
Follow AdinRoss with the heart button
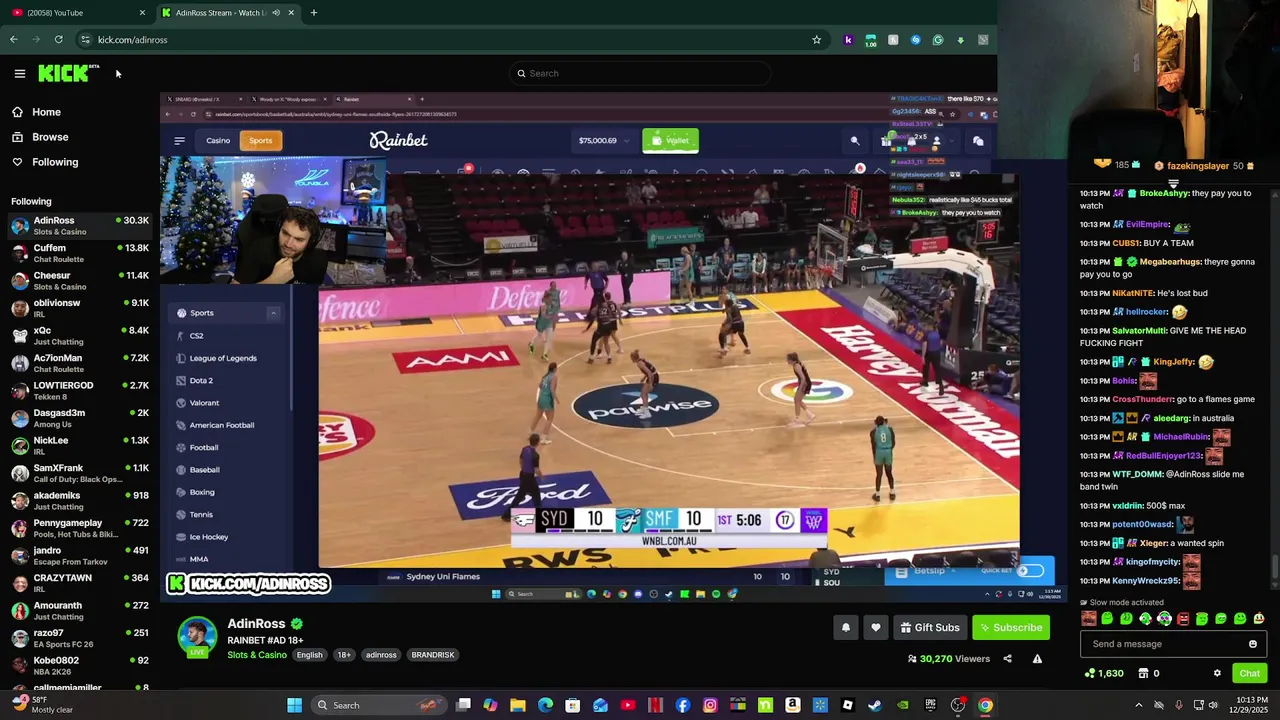click(x=876, y=627)
